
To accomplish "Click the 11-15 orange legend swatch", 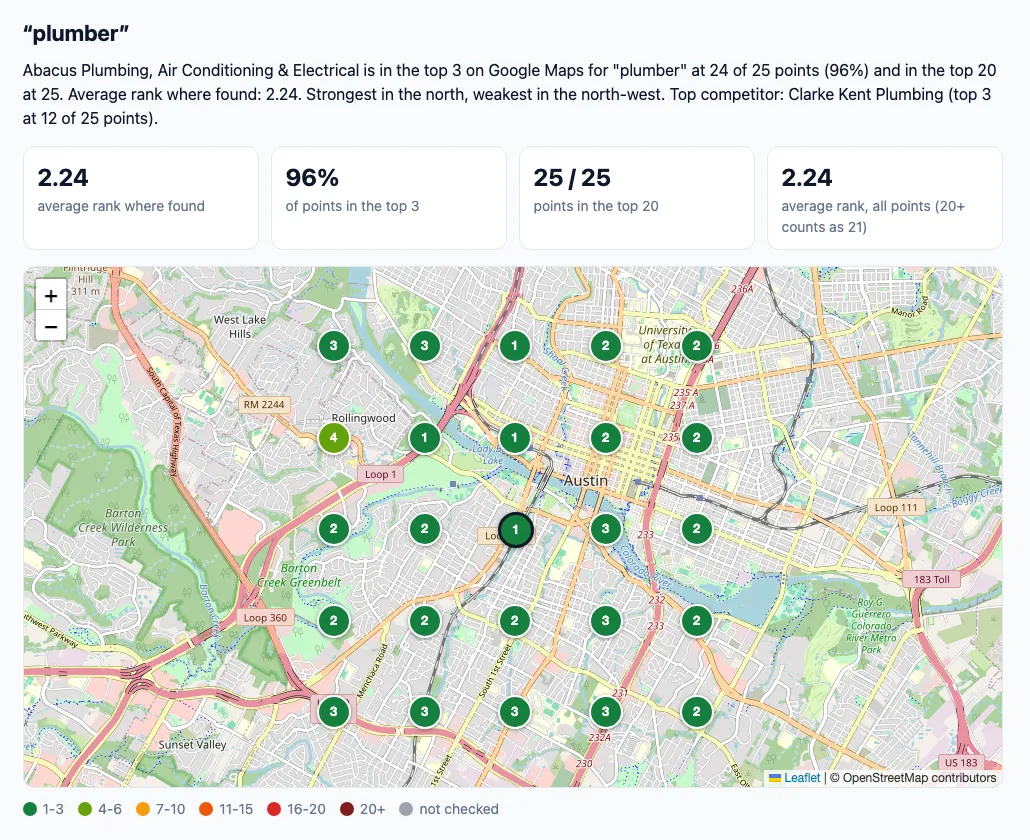I will 206,809.
